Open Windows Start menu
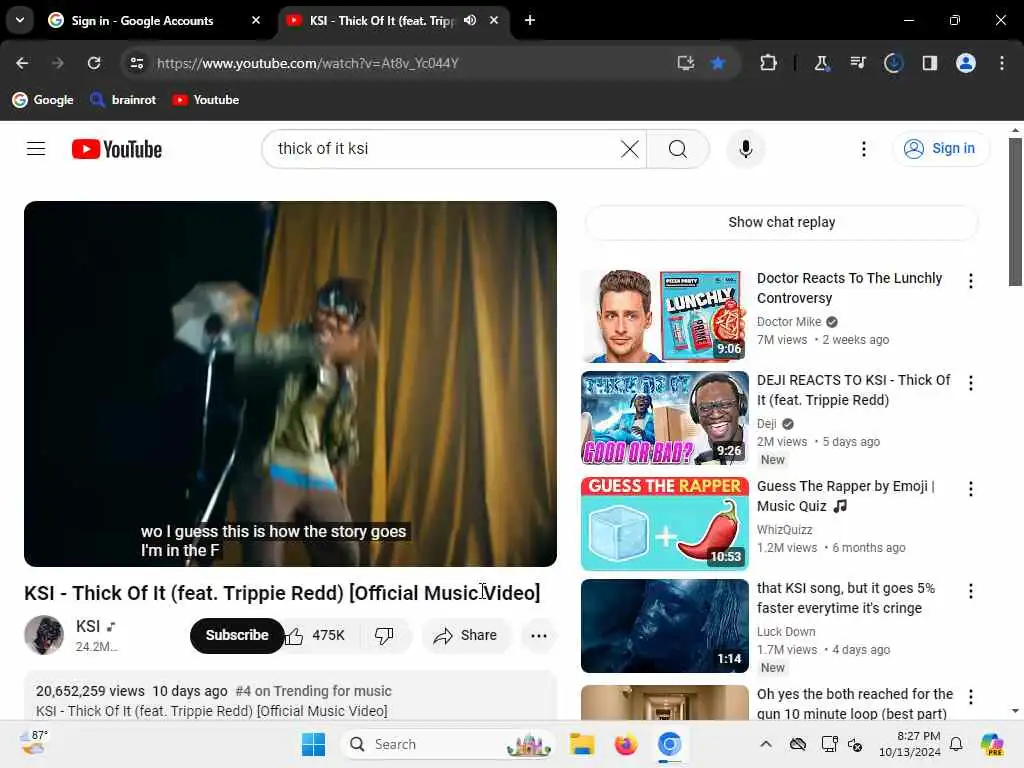Viewport: 1024px width, 768px height. click(313, 744)
